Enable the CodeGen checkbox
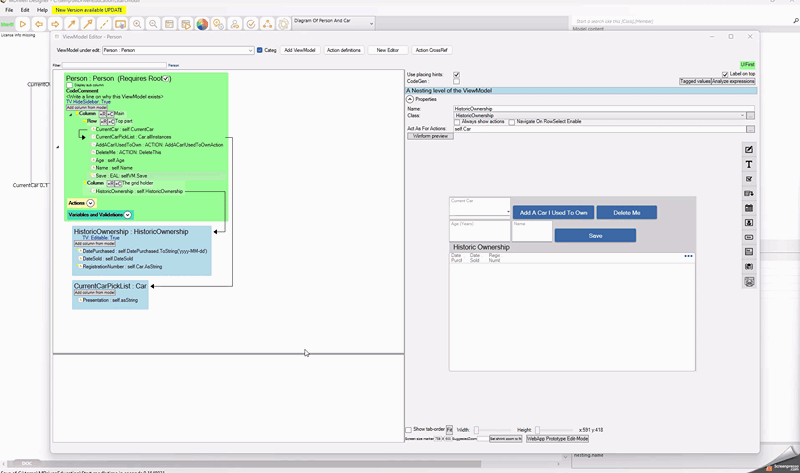800x473 pixels. click(457, 81)
